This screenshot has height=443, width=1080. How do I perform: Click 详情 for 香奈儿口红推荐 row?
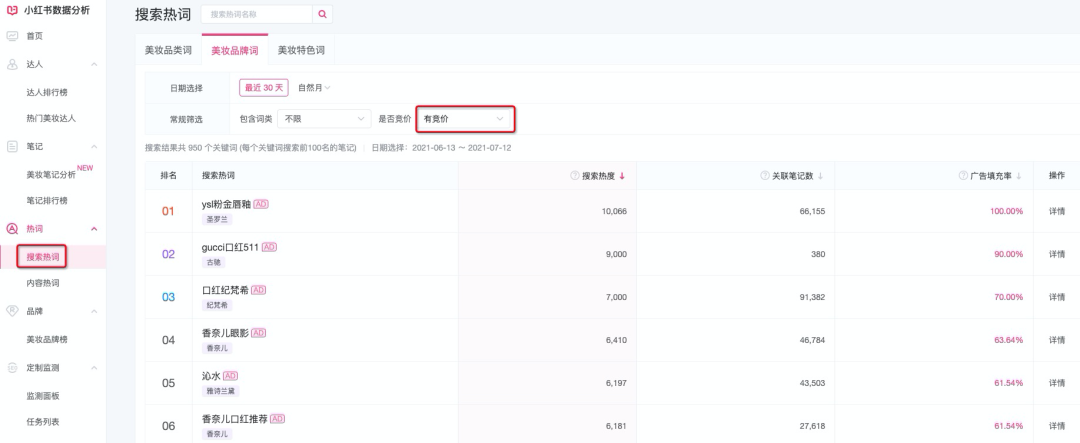point(1057,426)
